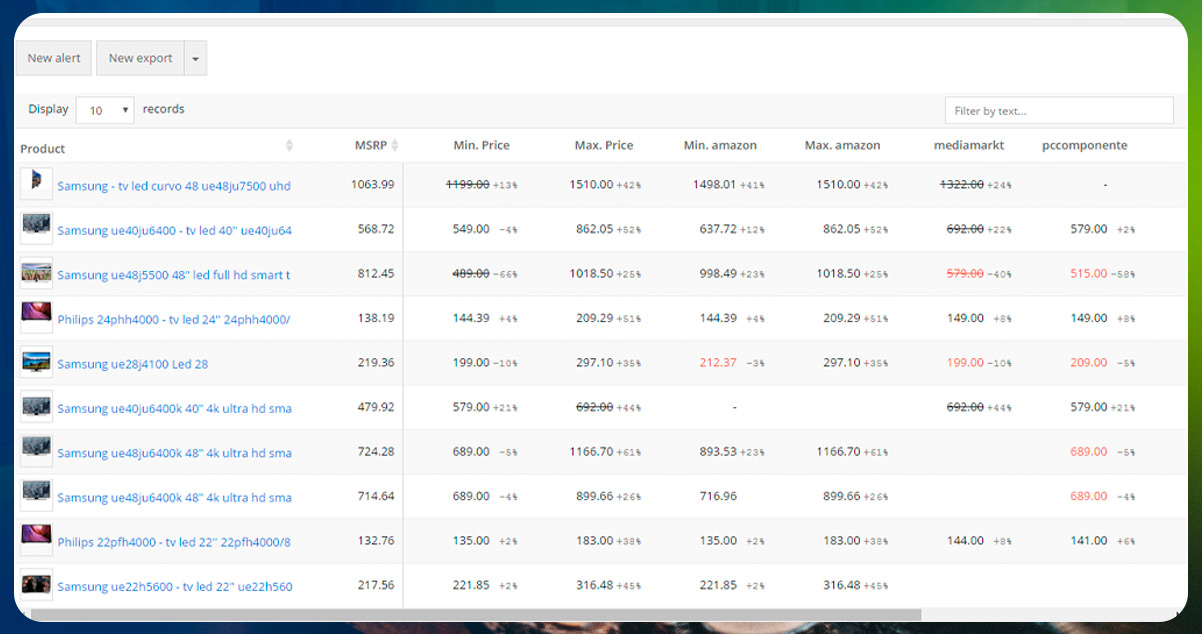The width and height of the screenshot is (1202, 634).
Task: Select MSRP value 1063.99
Action: (373, 185)
